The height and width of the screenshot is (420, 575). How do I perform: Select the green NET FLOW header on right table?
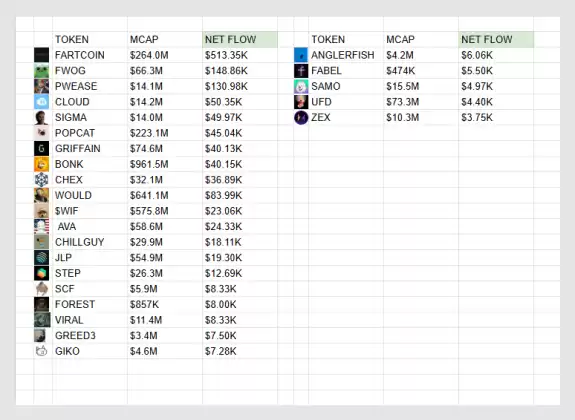pos(496,40)
